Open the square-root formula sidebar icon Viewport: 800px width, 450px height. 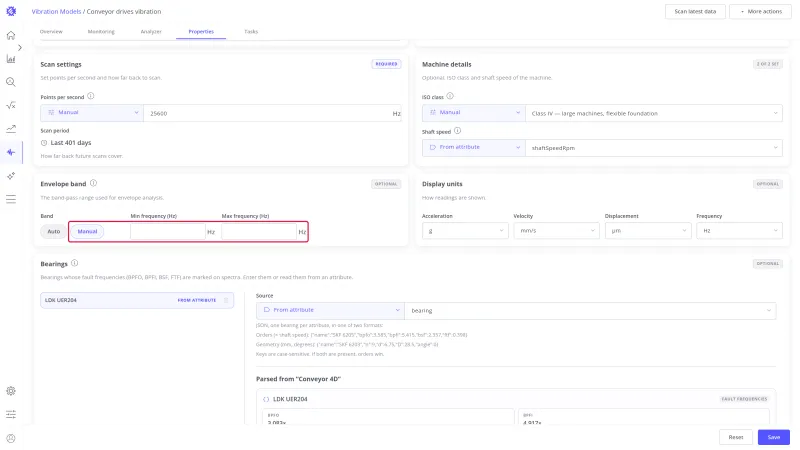pos(11,106)
